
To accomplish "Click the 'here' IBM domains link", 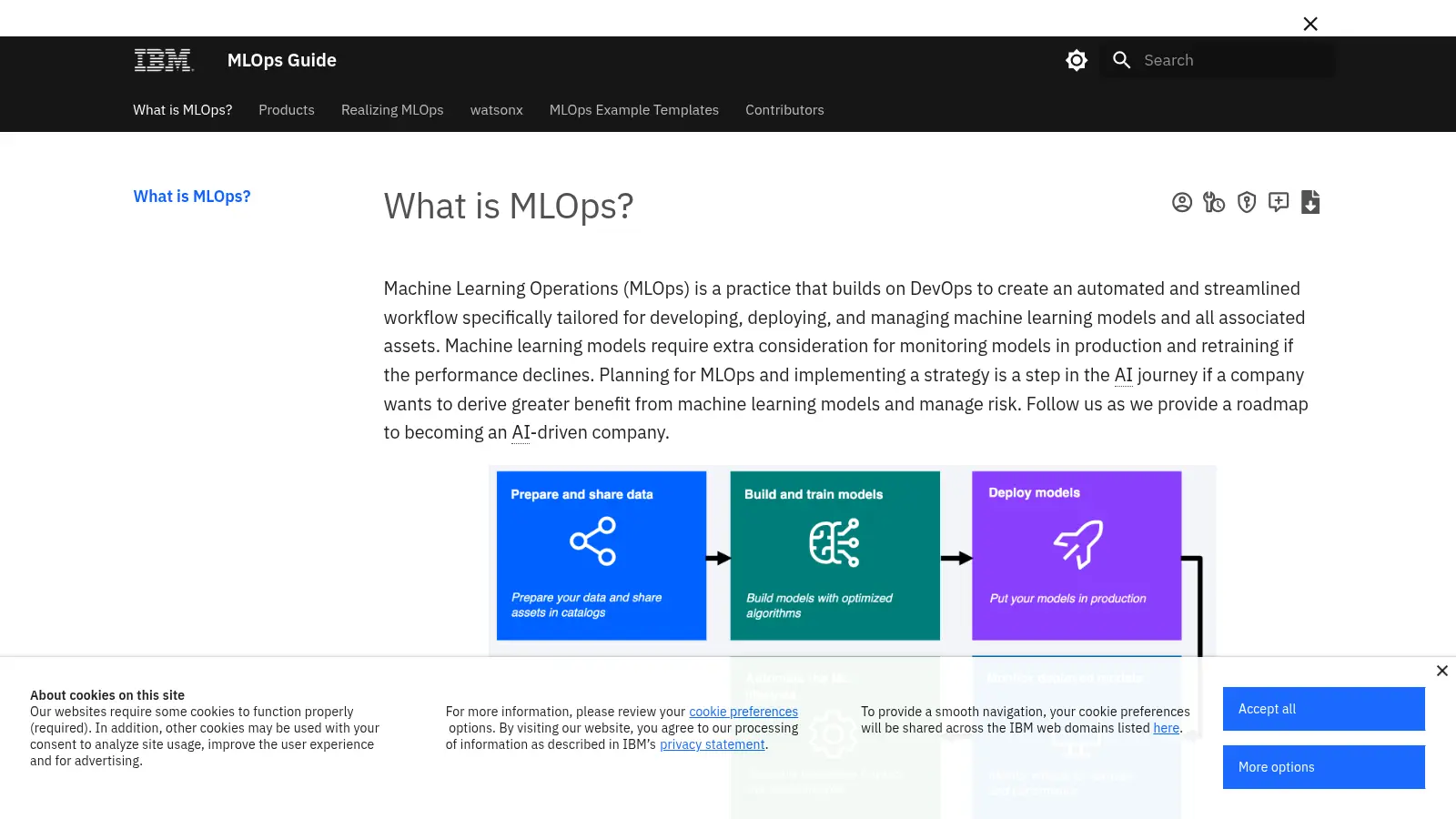I will tap(1167, 728).
